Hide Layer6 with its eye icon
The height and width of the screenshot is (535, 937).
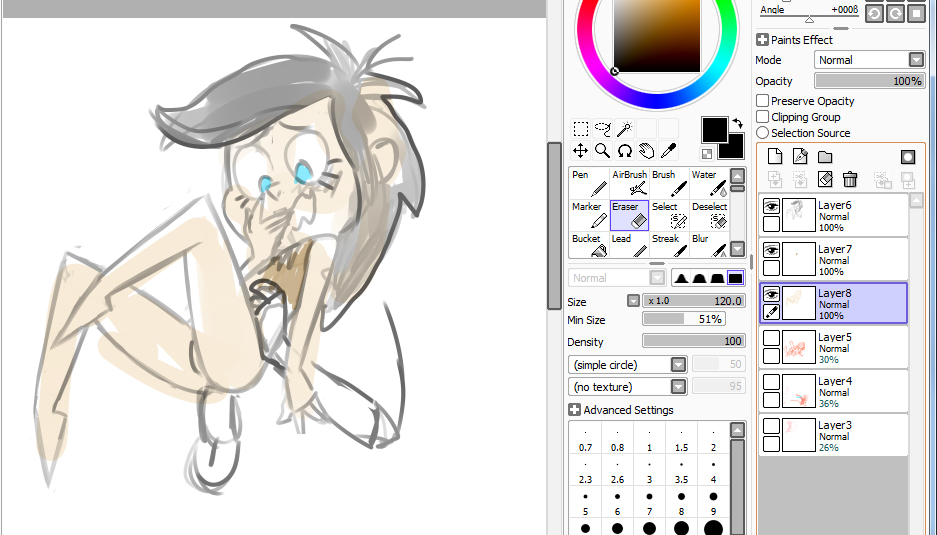point(771,205)
